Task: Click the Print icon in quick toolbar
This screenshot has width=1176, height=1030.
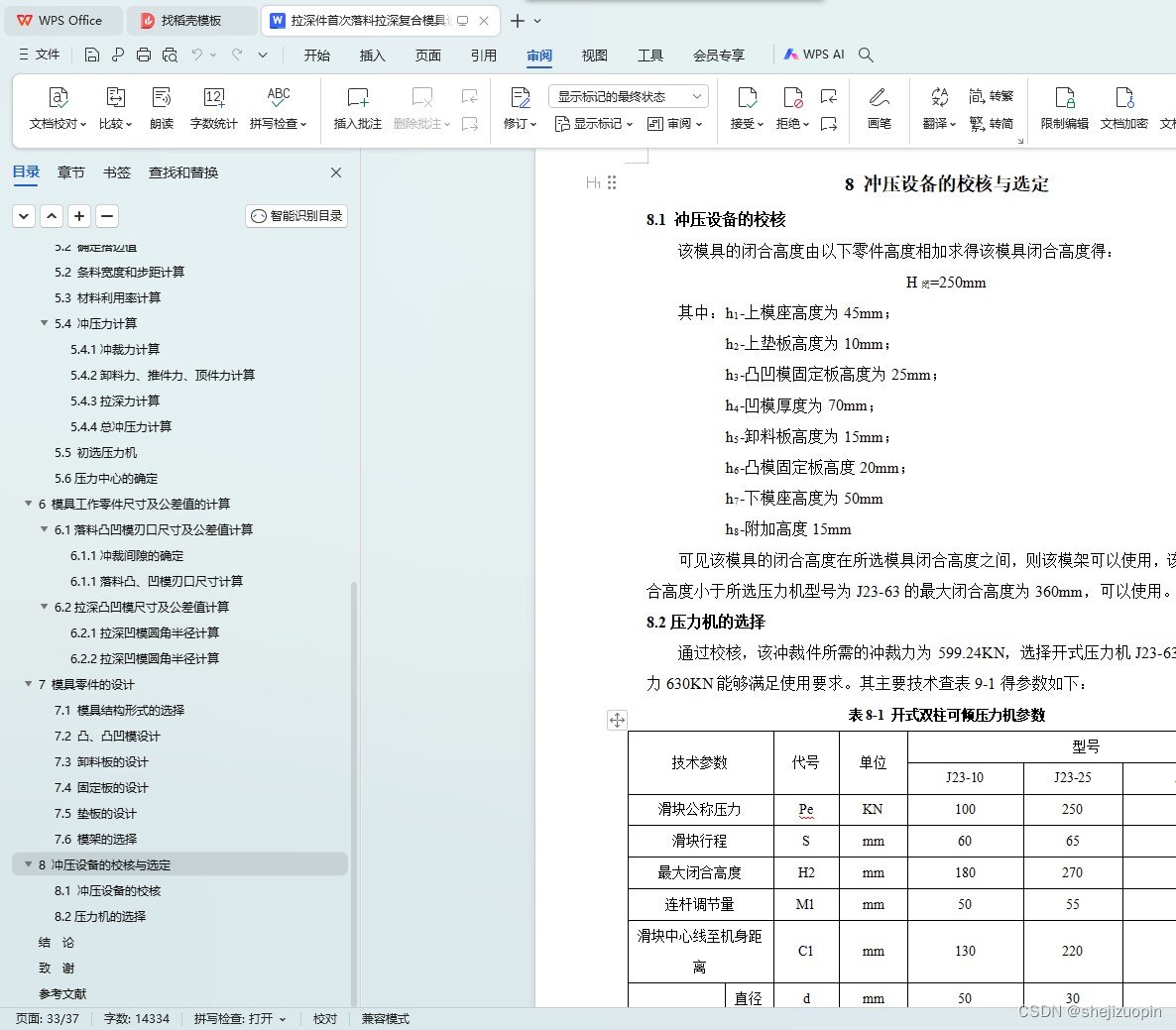Action: point(144,55)
